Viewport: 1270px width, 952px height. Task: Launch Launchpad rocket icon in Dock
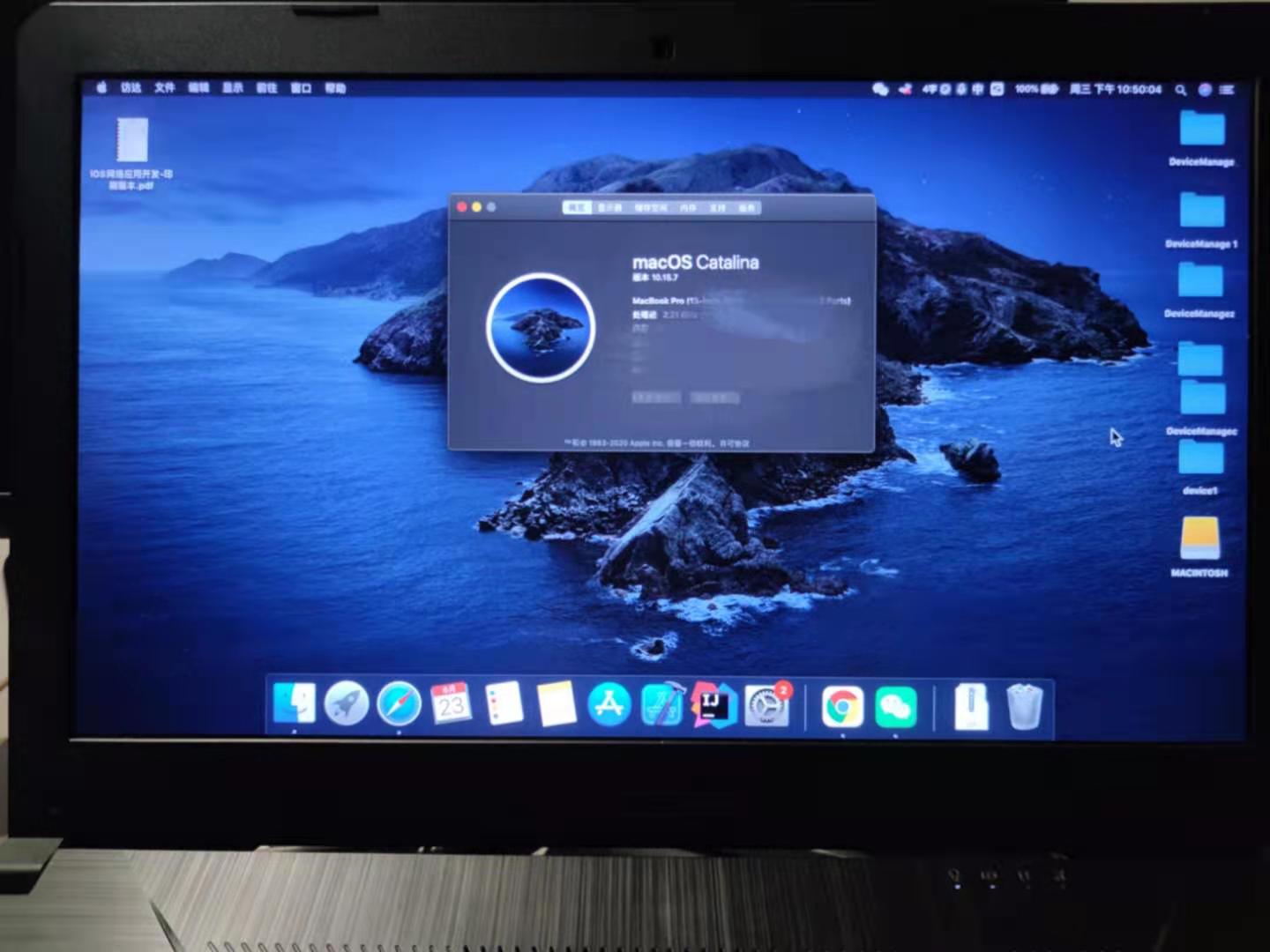[x=346, y=704]
